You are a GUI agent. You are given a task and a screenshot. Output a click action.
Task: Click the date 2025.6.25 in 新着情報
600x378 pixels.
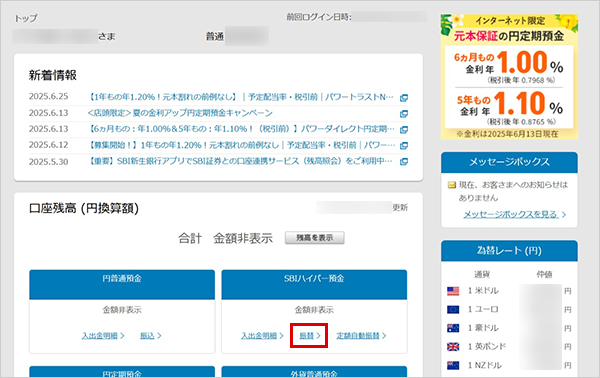click(x=49, y=96)
